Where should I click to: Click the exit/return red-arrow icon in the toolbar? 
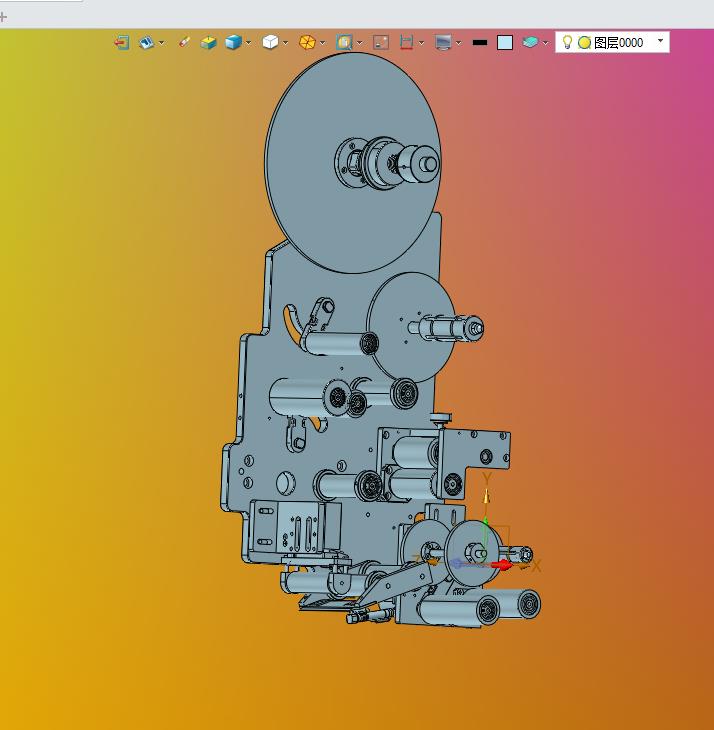tap(122, 43)
